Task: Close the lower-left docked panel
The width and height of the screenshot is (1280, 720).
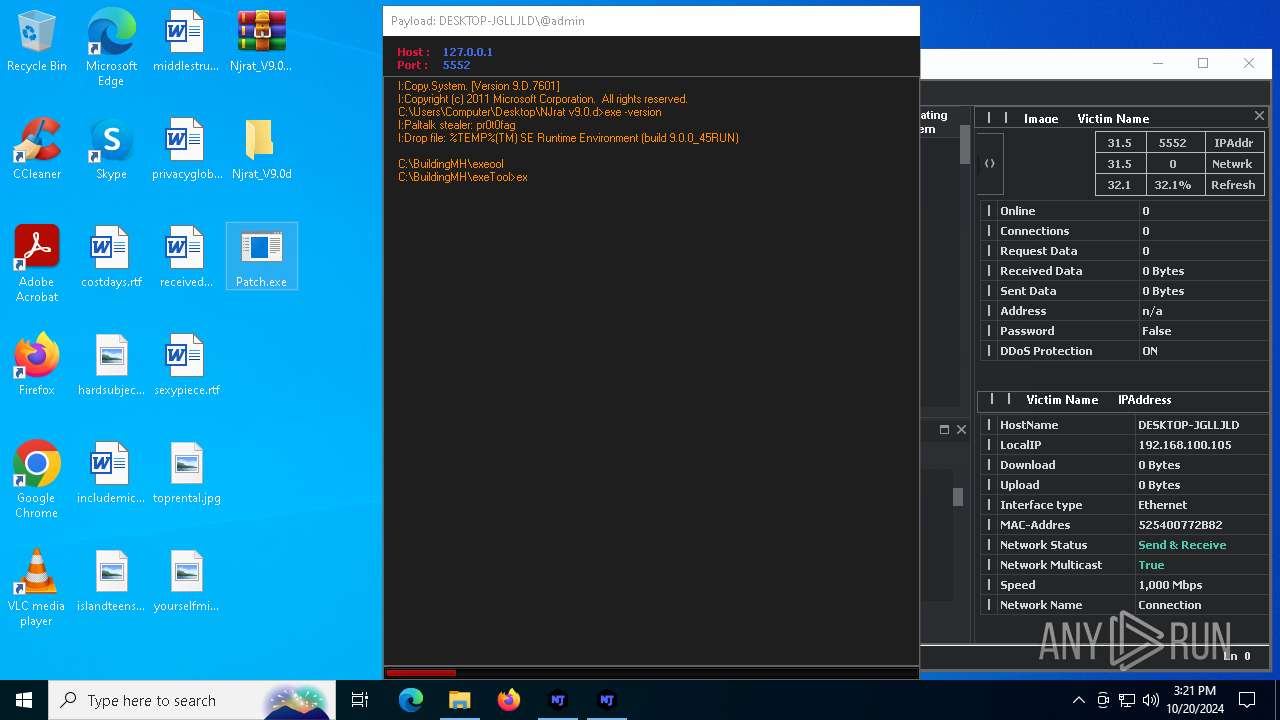Action: 961,429
